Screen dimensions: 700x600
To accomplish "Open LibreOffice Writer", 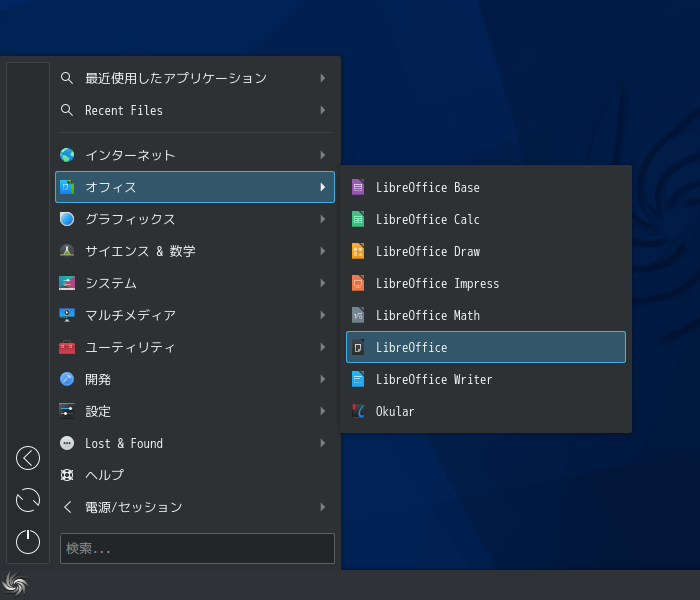I will (486, 379).
